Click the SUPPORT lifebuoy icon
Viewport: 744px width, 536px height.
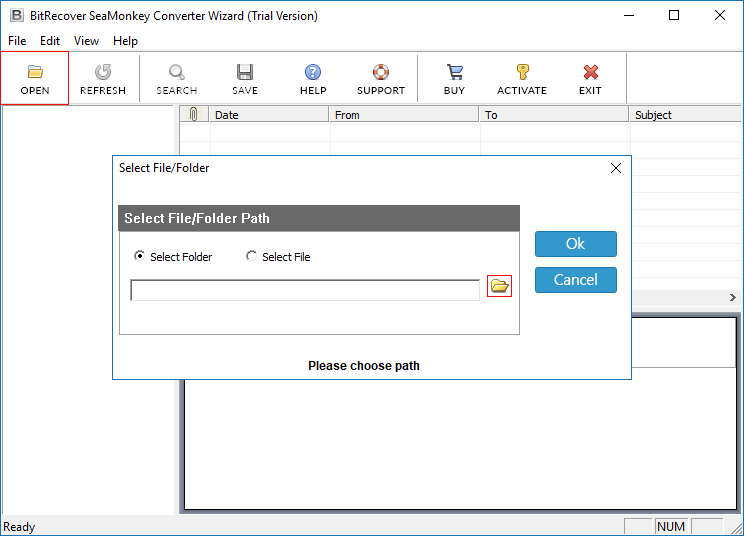pos(381,72)
